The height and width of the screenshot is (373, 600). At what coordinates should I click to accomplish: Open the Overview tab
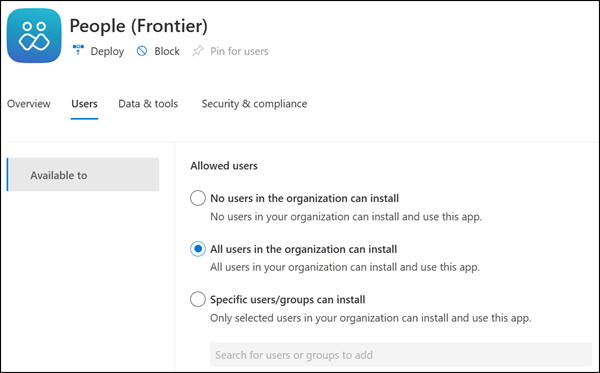29,104
